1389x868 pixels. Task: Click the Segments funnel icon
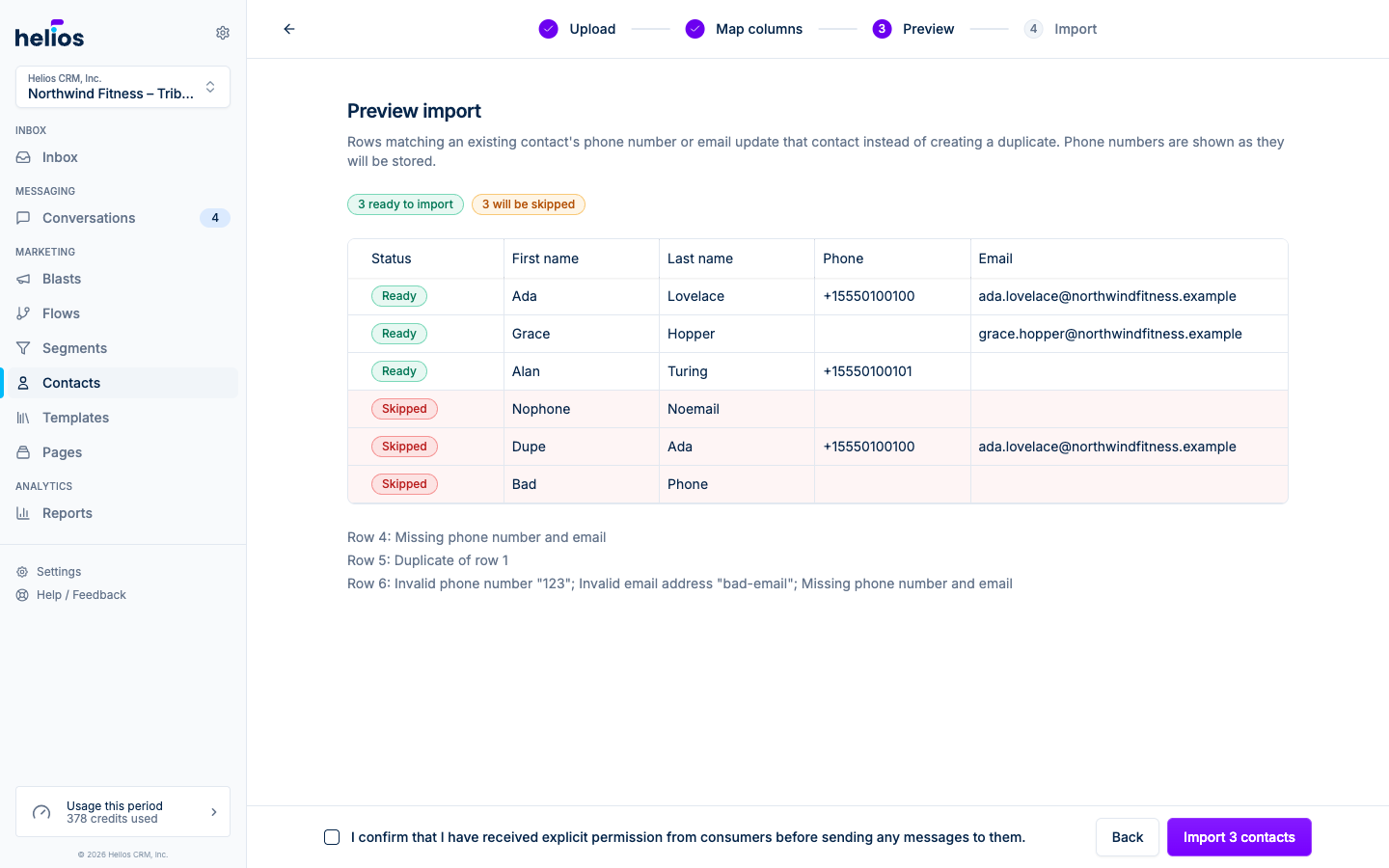click(23, 348)
